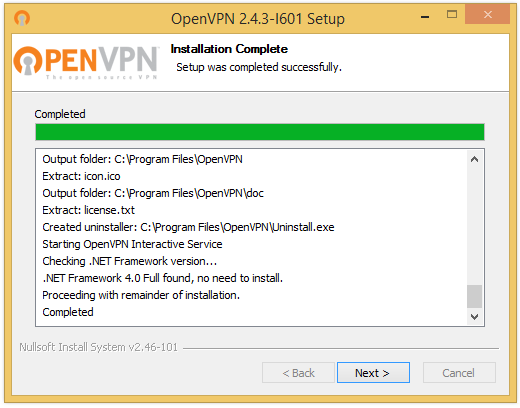Screen dimensions: 520x408
Task: Select 'Starting OpenVPN Interactive Service' line
Action: click(x=132, y=244)
